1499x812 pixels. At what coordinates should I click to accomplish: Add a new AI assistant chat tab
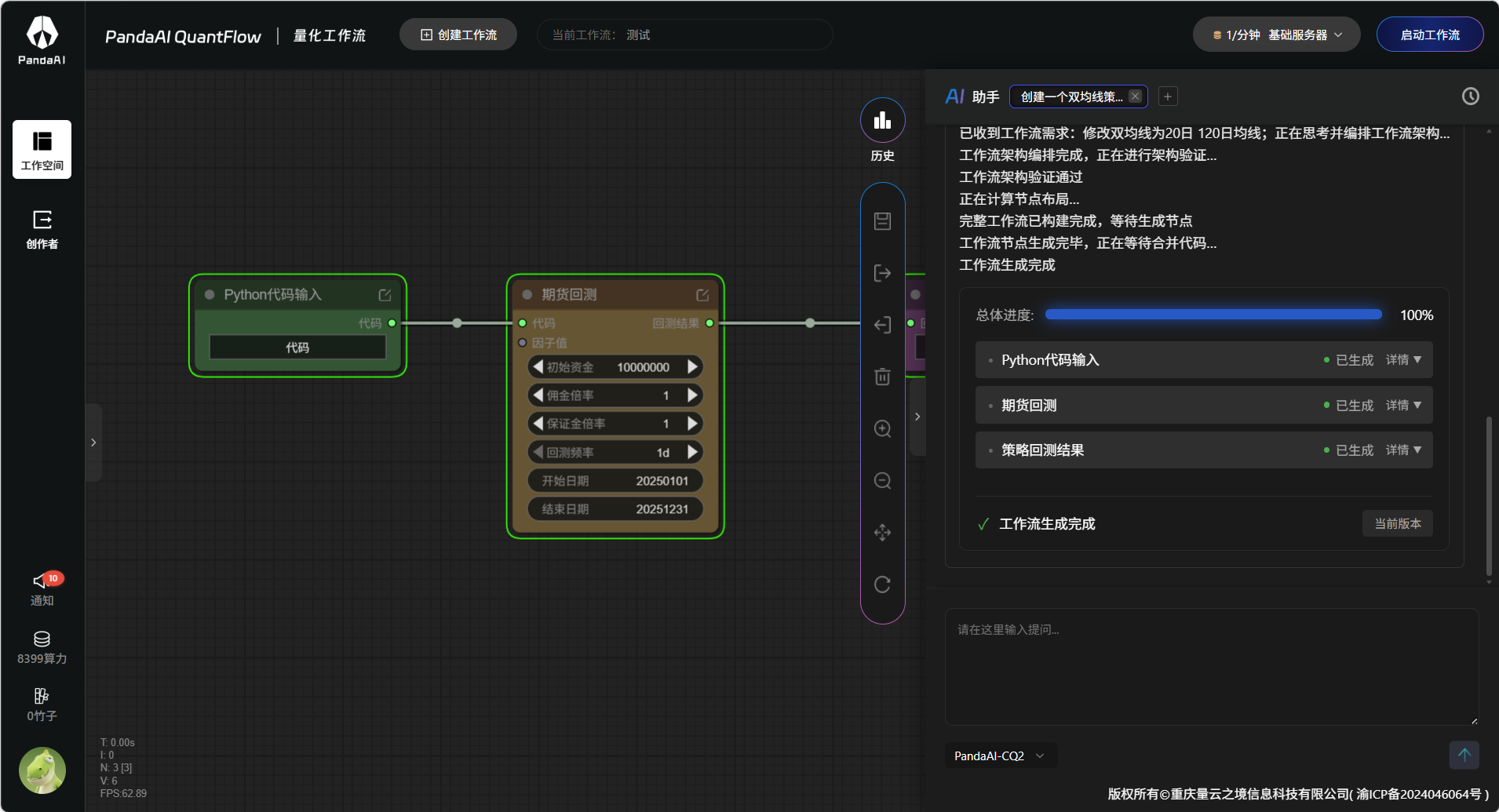(x=1168, y=96)
